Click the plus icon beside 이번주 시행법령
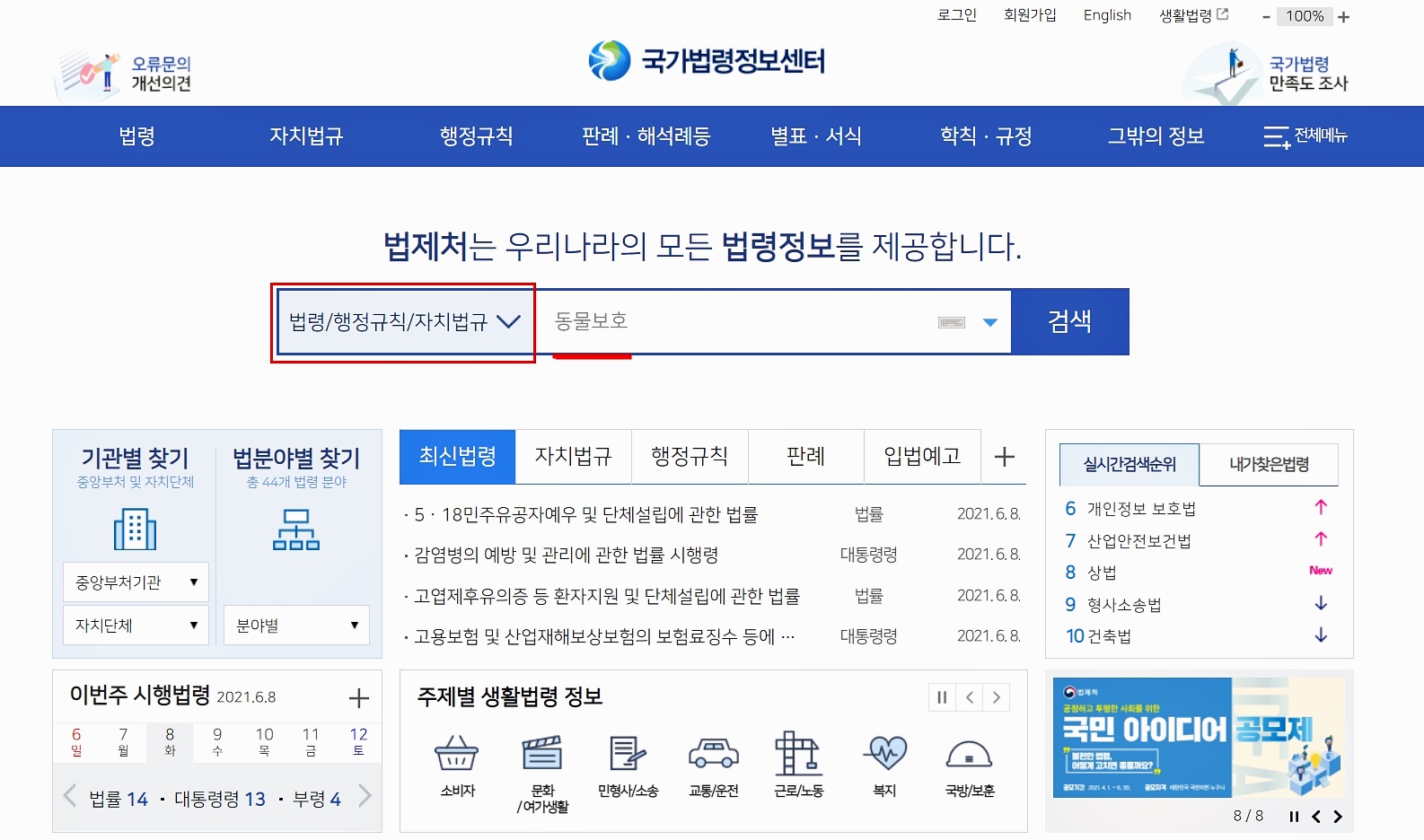The image size is (1424, 840). point(359,698)
